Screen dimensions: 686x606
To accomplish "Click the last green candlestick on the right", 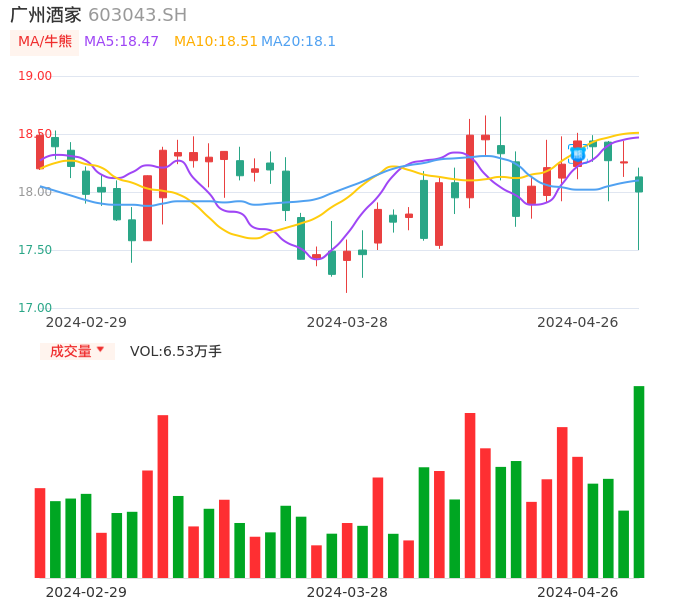I will coord(639,184).
